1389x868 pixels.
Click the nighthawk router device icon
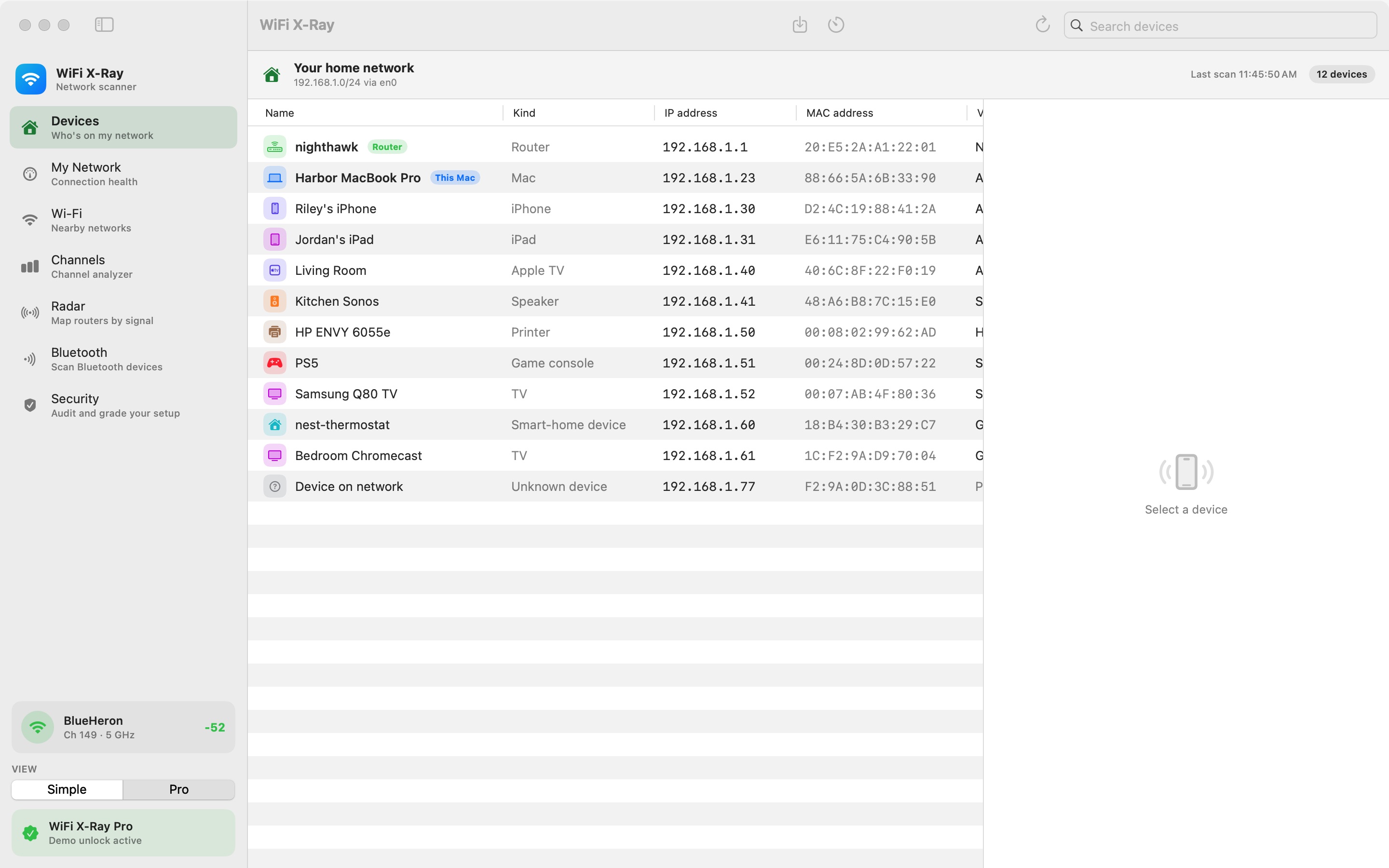(275, 147)
